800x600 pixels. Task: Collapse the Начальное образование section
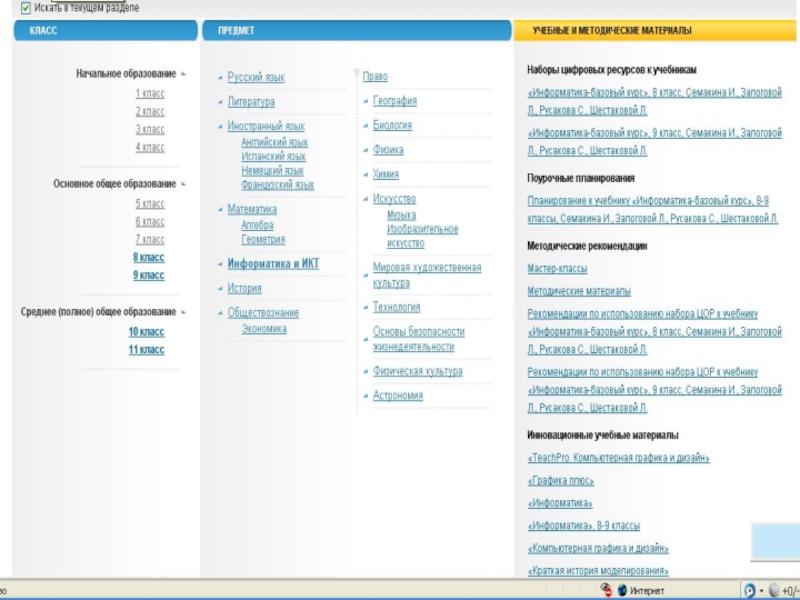pyautogui.click(x=183, y=73)
